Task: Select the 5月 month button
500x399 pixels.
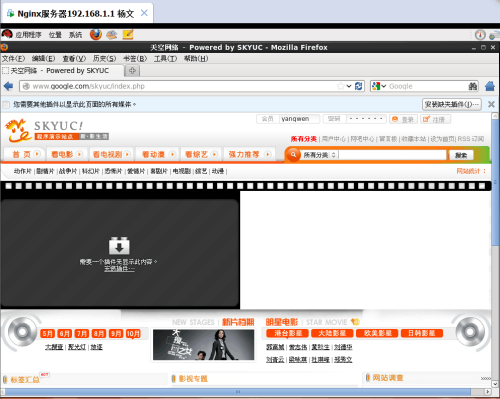Action: [48, 334]
